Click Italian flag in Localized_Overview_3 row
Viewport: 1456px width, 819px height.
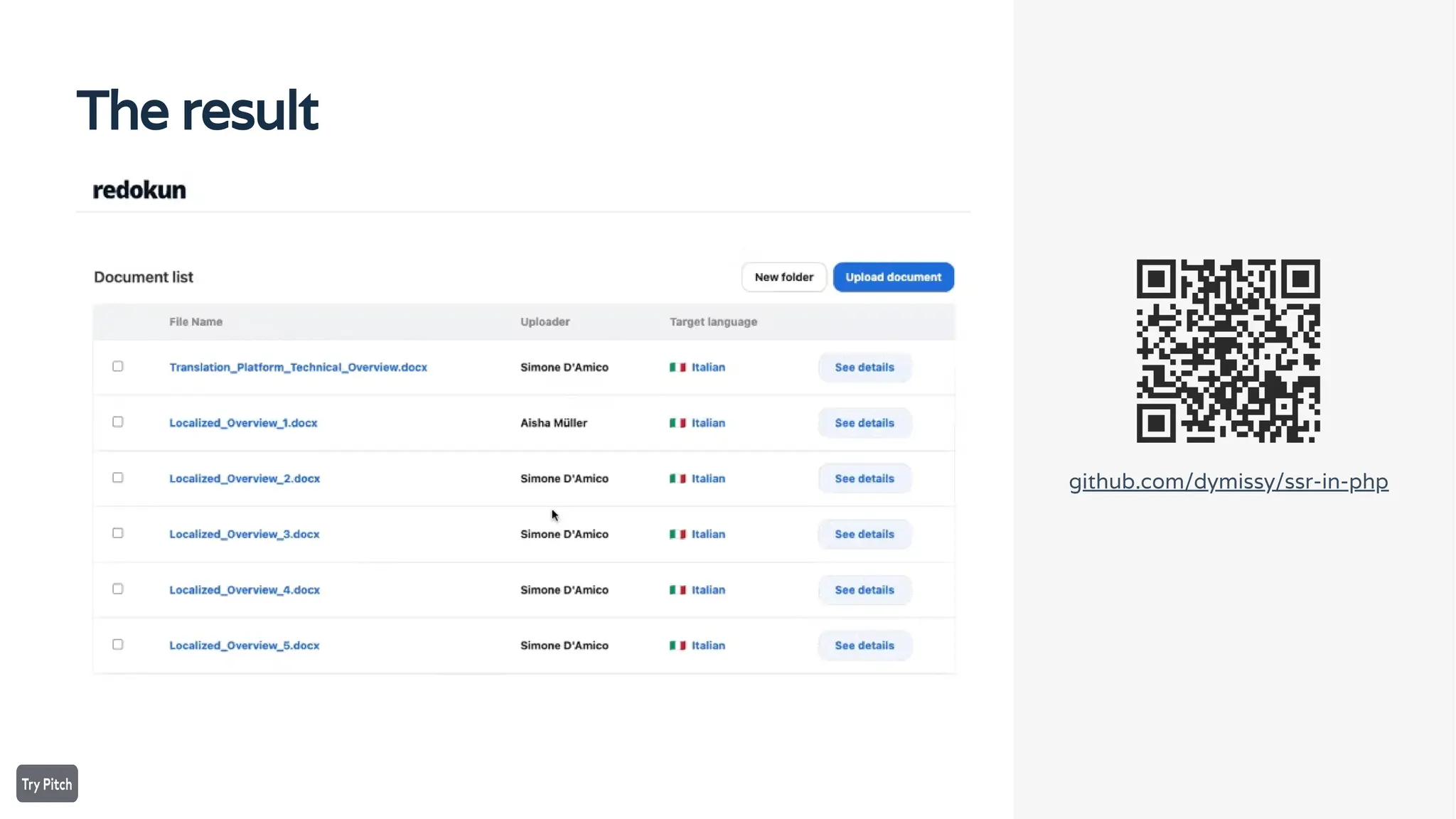[678, 534]
